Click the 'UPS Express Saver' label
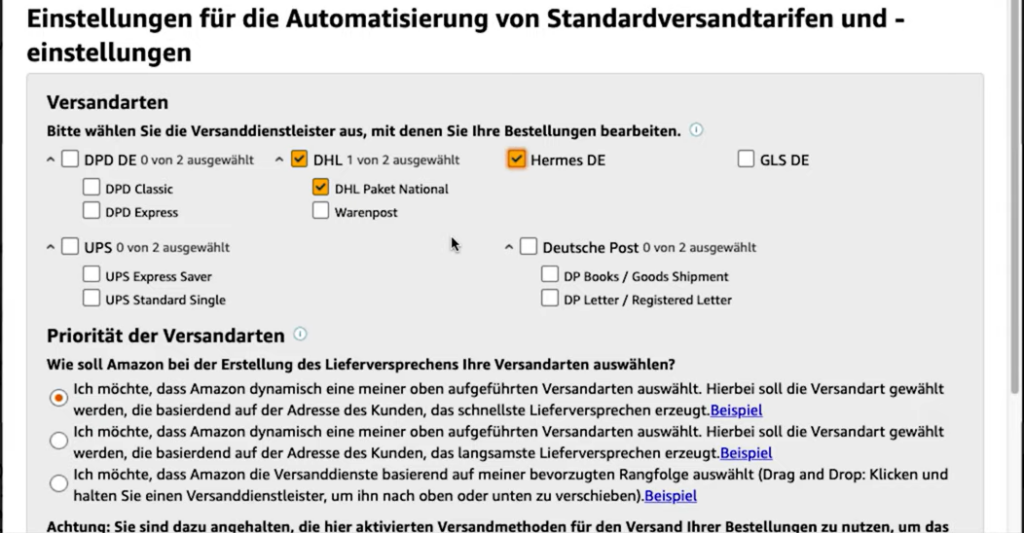This screenshot has height=533, width=1024. tap(159, 276)
